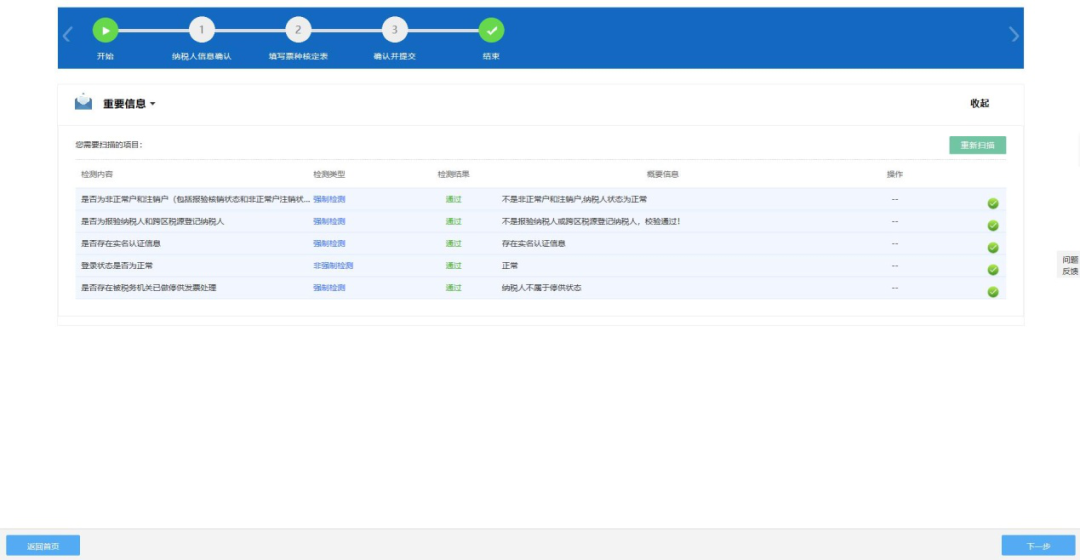Image resolution: width=1080 pixels, height=560 pixels.
Task: Open the 问题反馈 side tab
Action: (1070, 265)
